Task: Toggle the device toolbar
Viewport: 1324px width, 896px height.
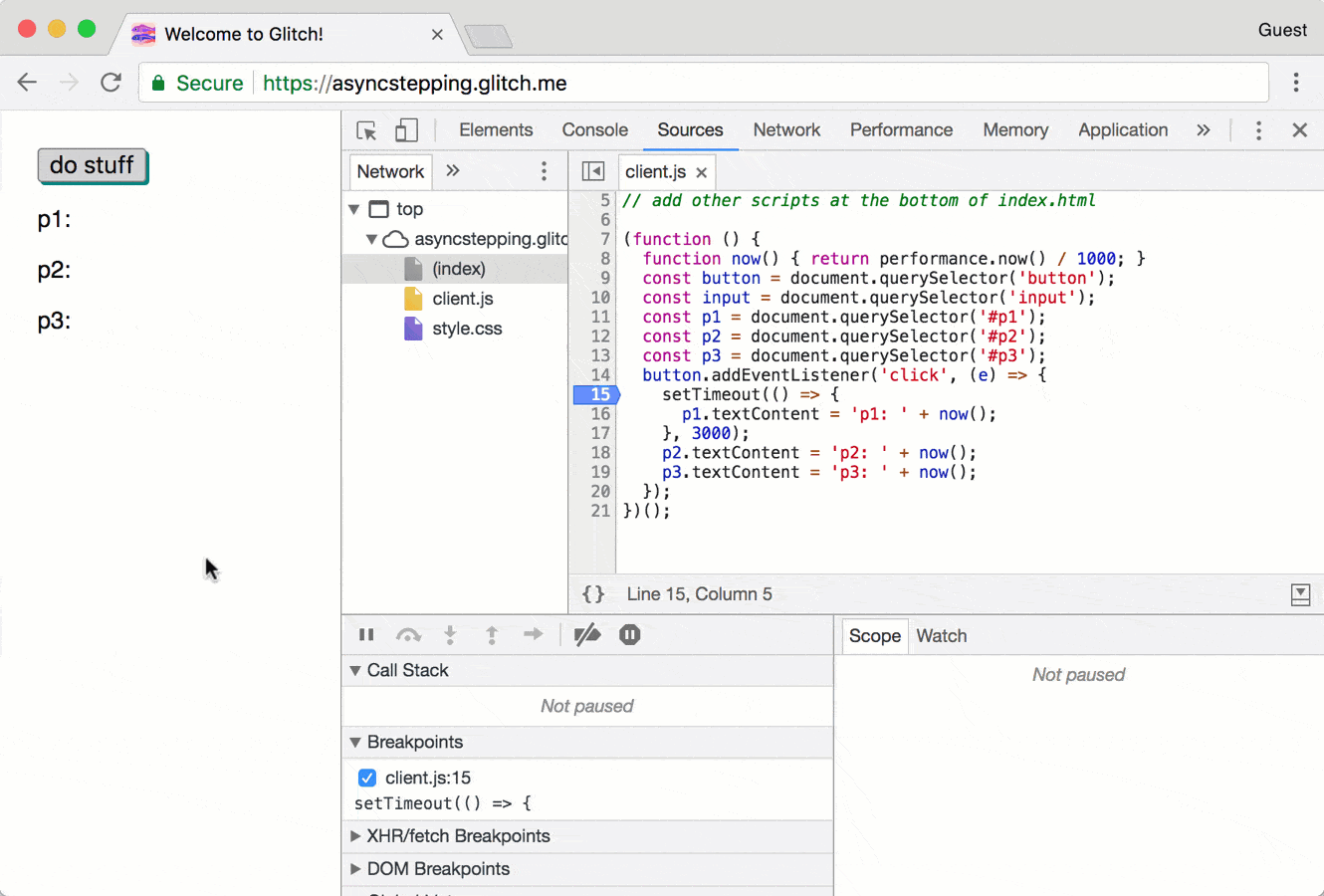Action: (x=404, y=130)
